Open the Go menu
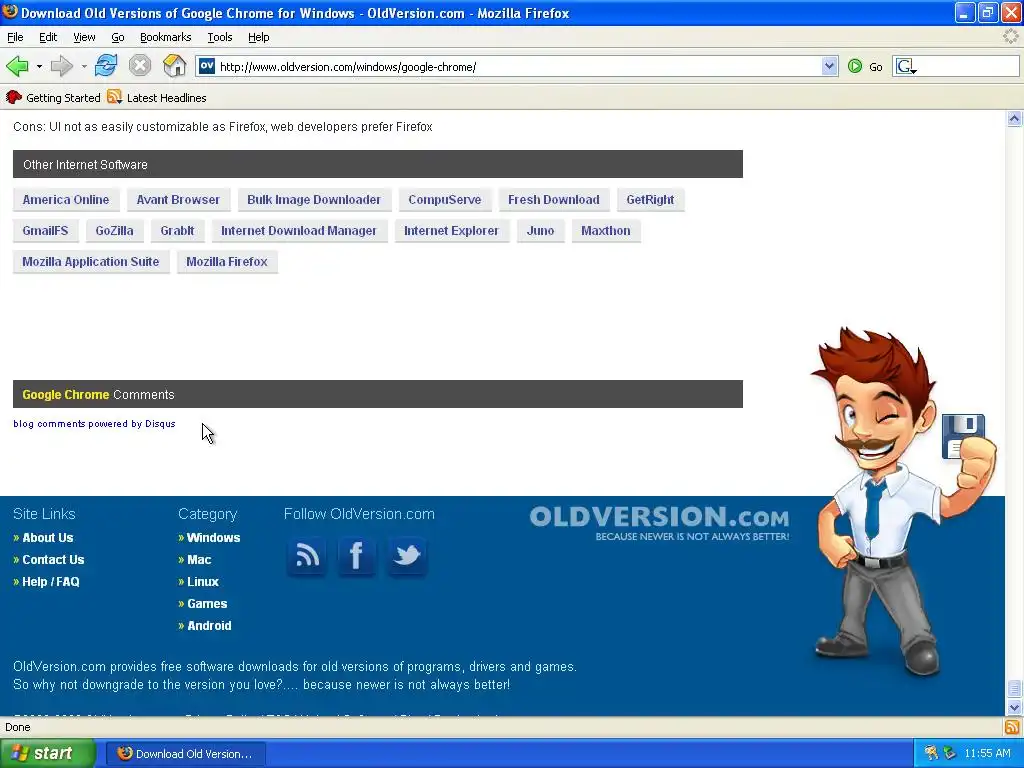The image size is (1024, 768). pyautogui.click(x=118, y=37)
